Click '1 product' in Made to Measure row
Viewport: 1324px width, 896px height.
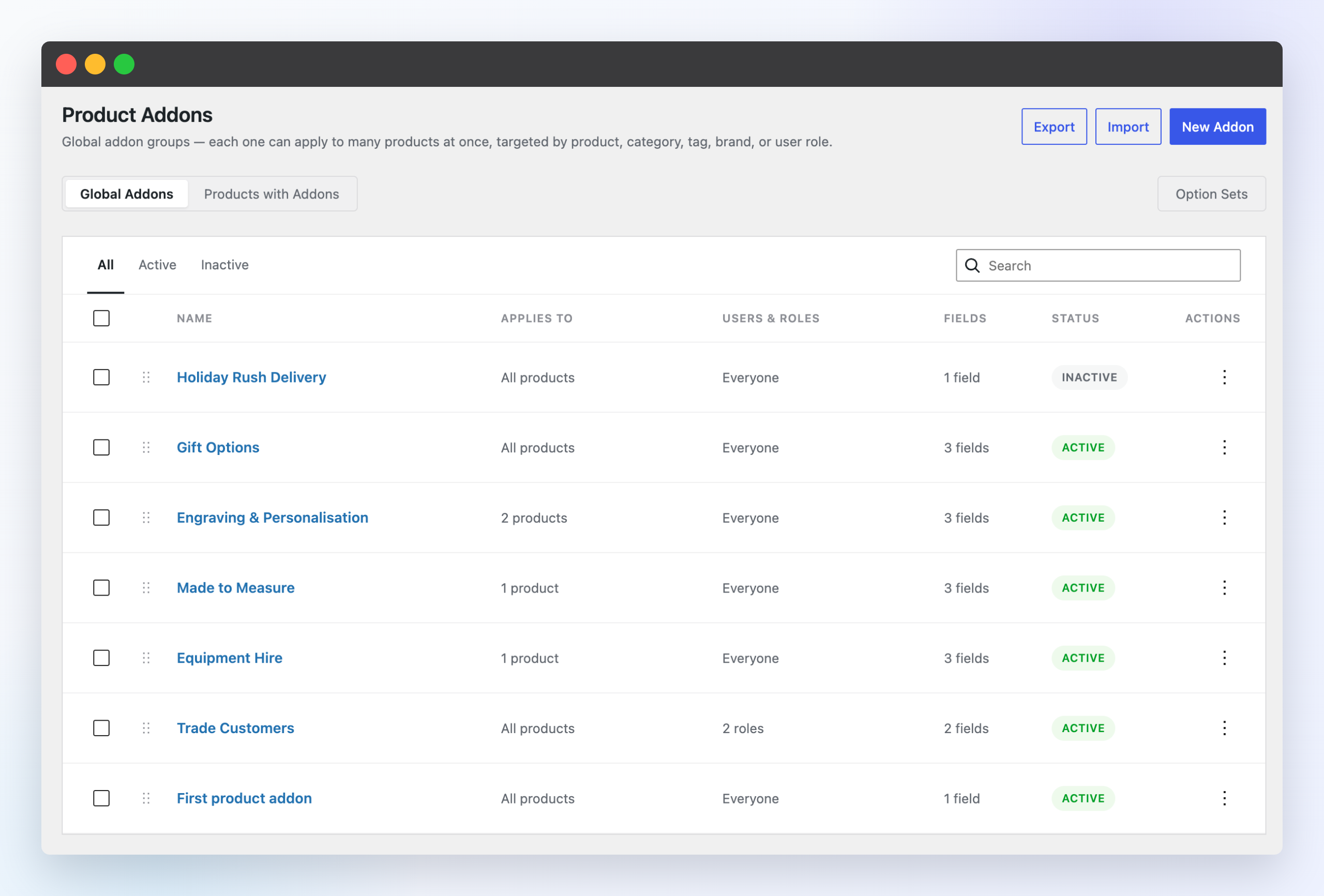(x=529, y=587)
